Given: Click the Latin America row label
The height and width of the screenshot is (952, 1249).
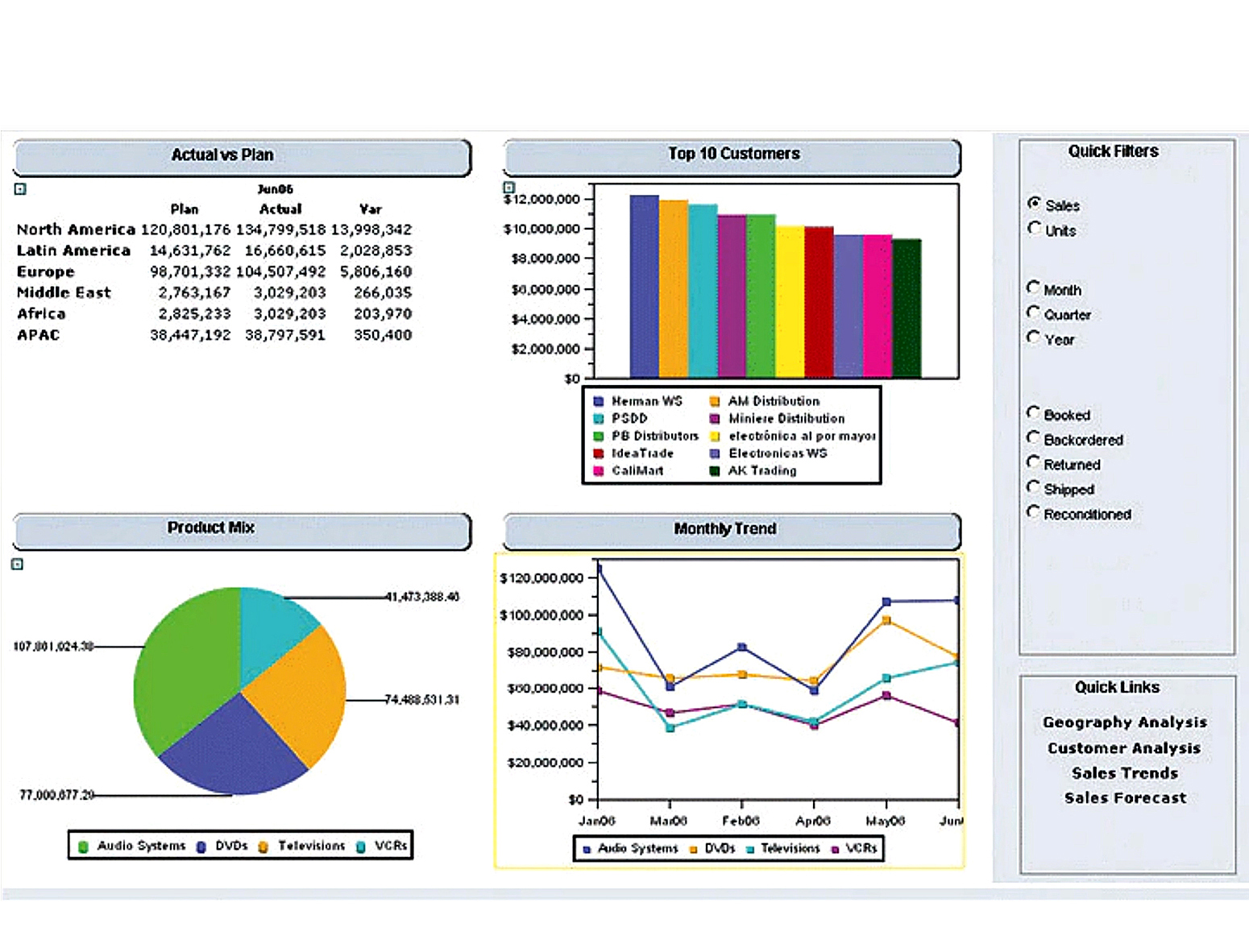Looking at the screenshot, I should pyautogui.click(x=73, y=250).
